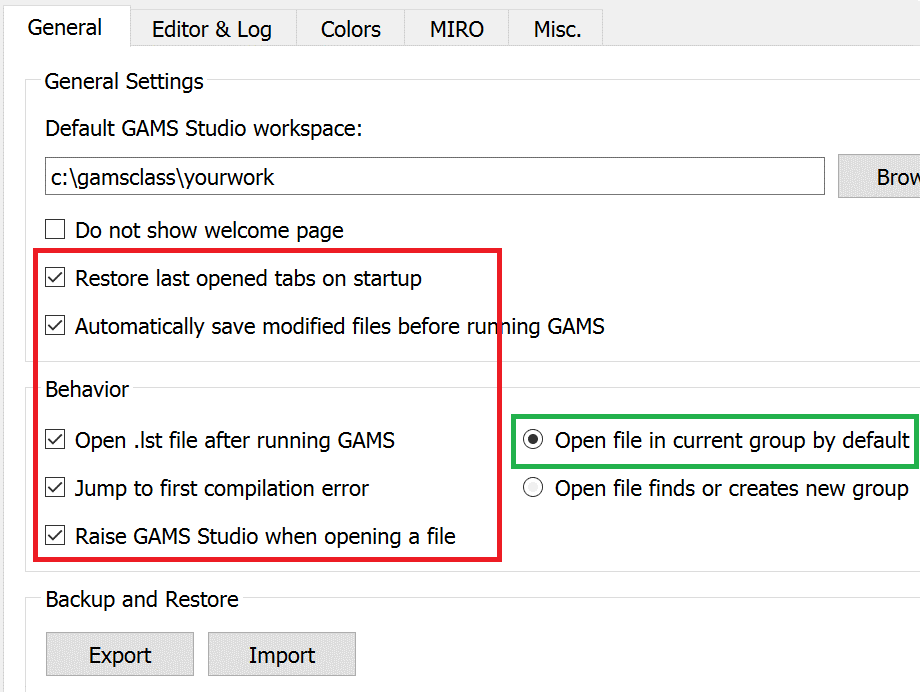
Task: Uncheck Restore last opened tabs on startup
Action: coord(56,278)
